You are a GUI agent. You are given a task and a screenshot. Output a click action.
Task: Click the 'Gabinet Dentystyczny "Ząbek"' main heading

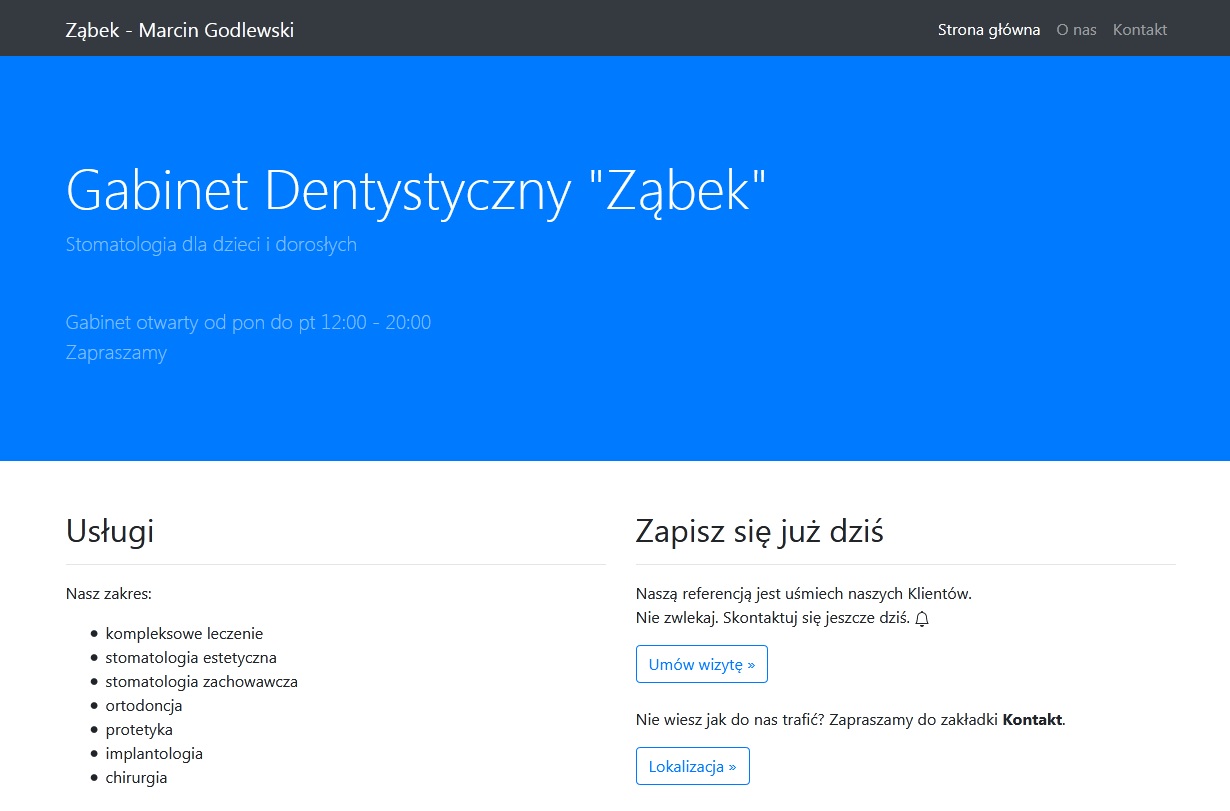[416, 189]
